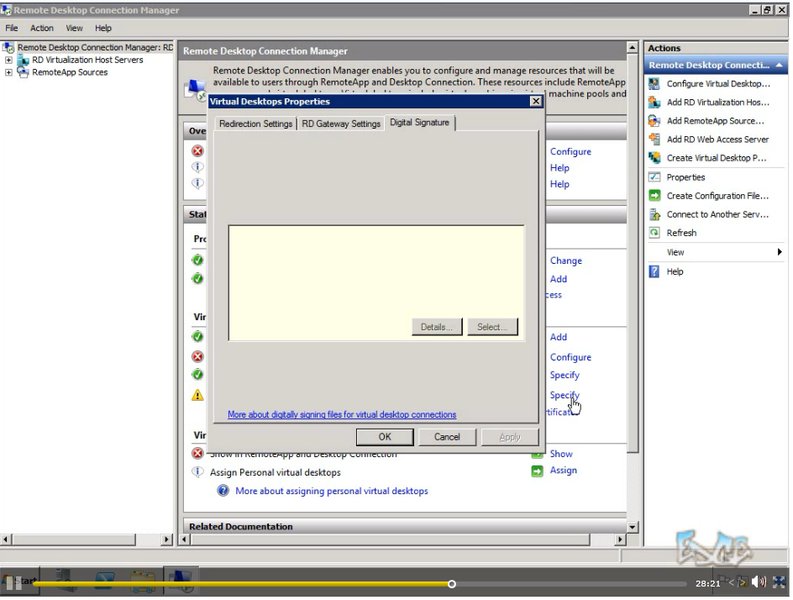Viewport: 793px width, 600px height.
Task: Click the Show link beside RemoteApp connection
Action: [x=561, y=454]
